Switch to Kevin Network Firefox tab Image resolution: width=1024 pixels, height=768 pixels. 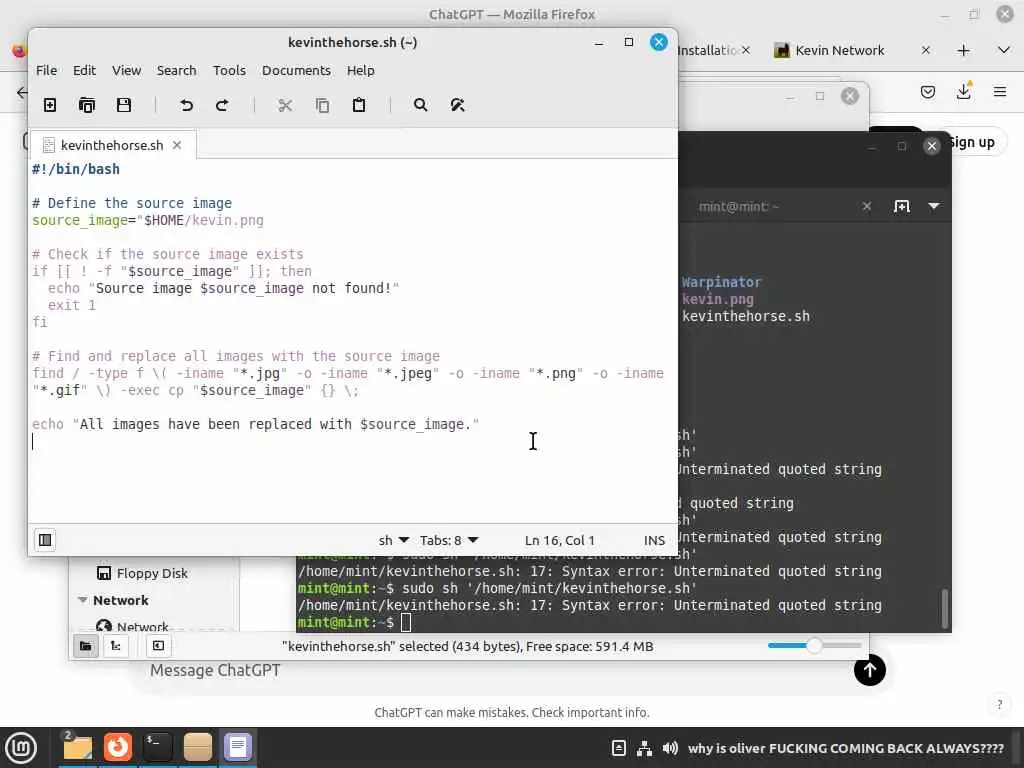839,50
